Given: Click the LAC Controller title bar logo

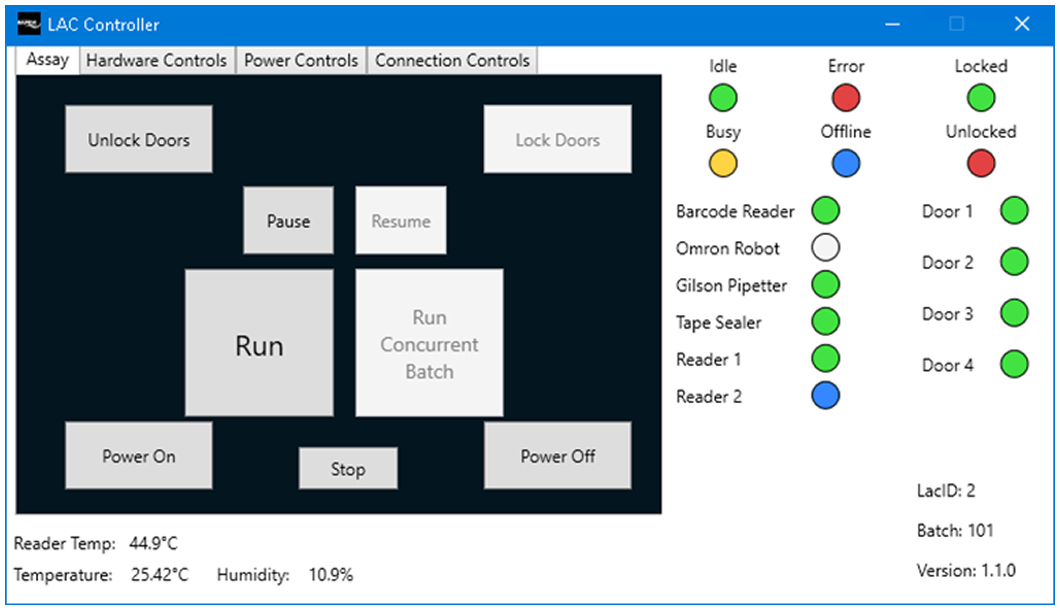Looking at the screenshot, I should [x=30, y=24].
